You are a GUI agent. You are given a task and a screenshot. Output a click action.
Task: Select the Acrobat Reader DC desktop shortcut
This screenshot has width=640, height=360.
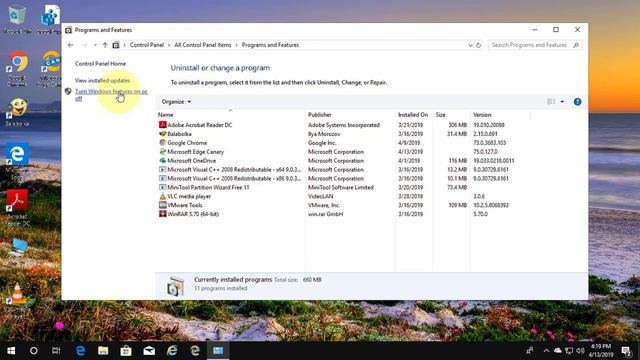[17, 208]
